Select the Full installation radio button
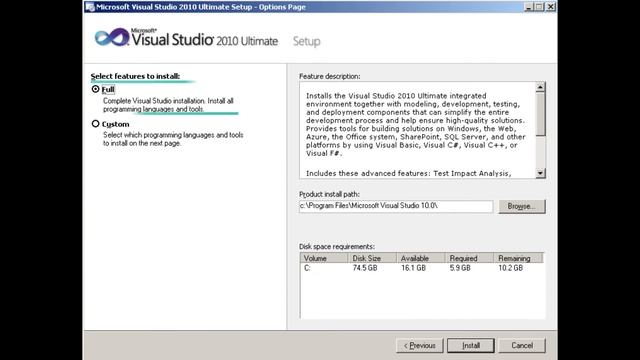This screenshot has height=360, width=640. [96, 89]
